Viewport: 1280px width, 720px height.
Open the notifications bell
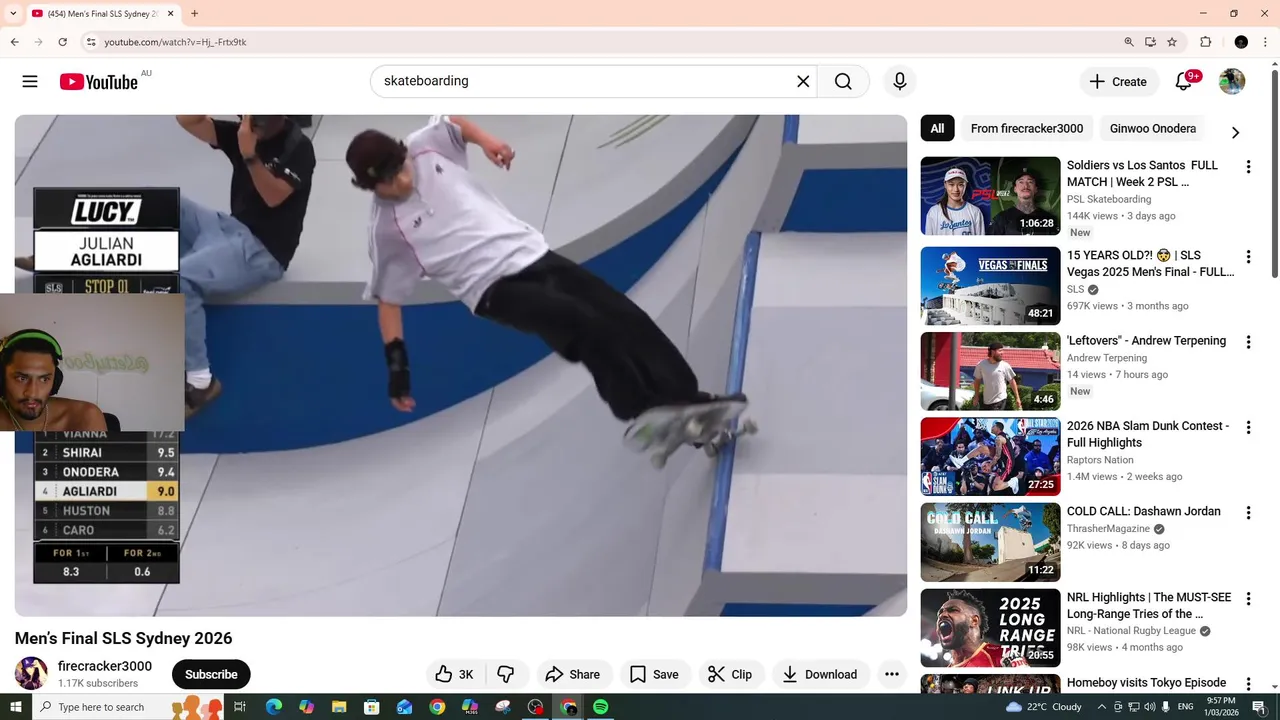pyautogui.click(x=1184, y=82)
